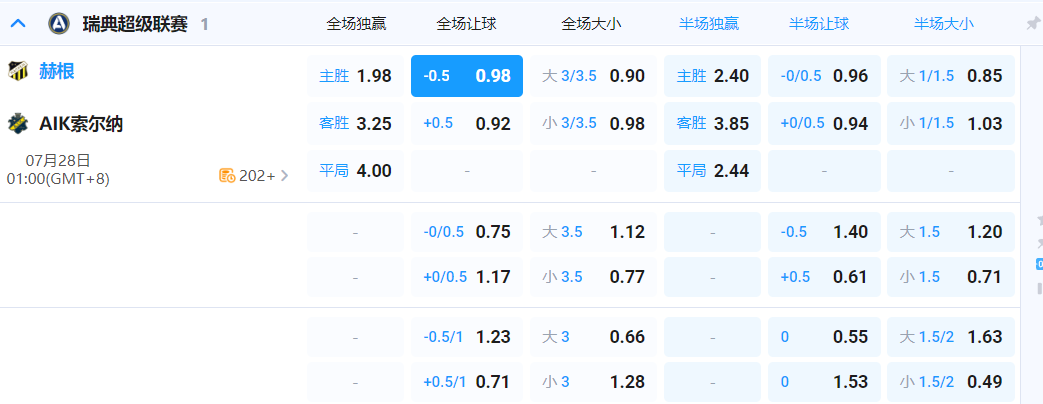Switch to the 半场大小 column header
1043x404 pixels.
tap(943, 24)
